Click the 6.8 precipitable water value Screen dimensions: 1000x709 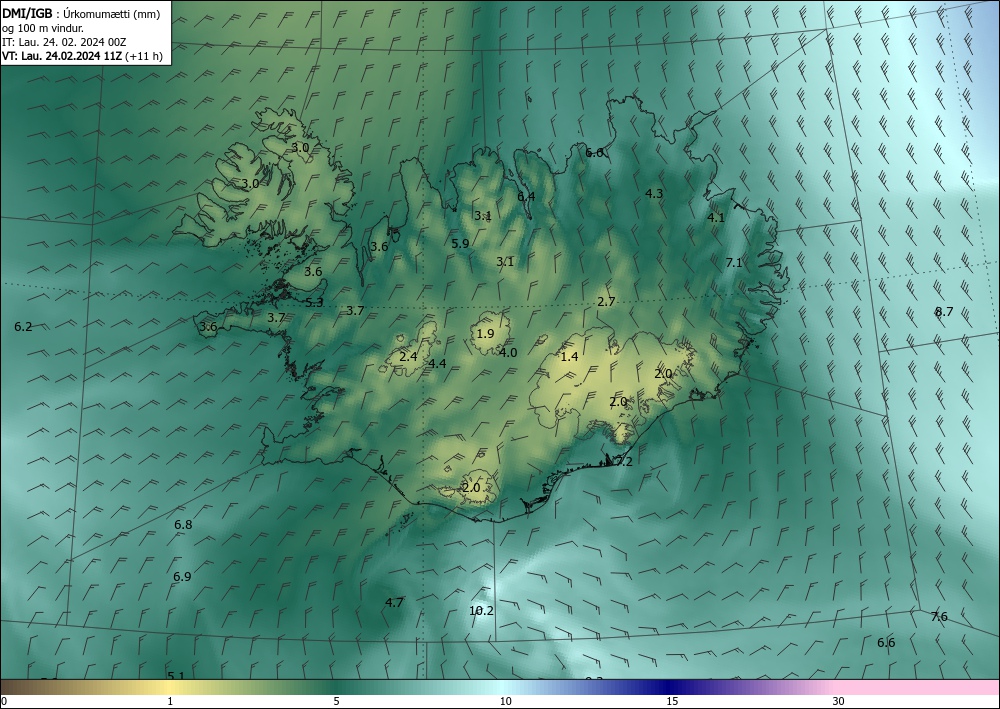pyautogui.click(x=183, y=525)
